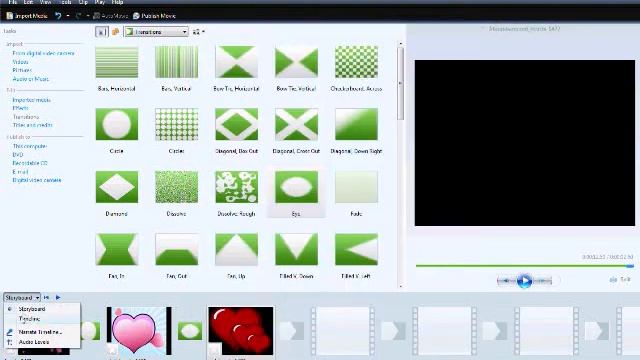Select the Diagonal, Cross Out transition

pos(296,124)
